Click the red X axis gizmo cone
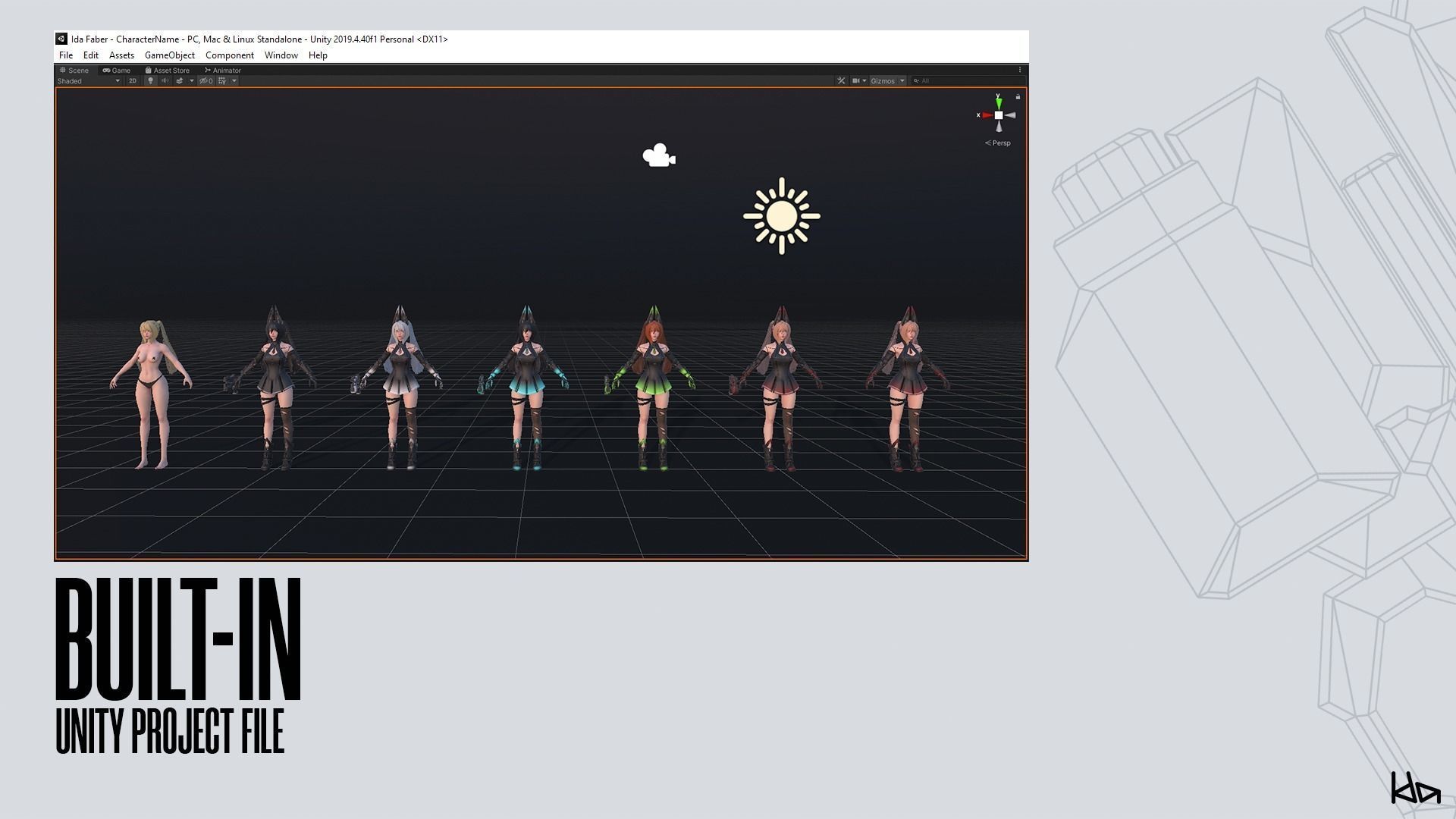The image size is (1456, 819). click(x=987, y=115)
